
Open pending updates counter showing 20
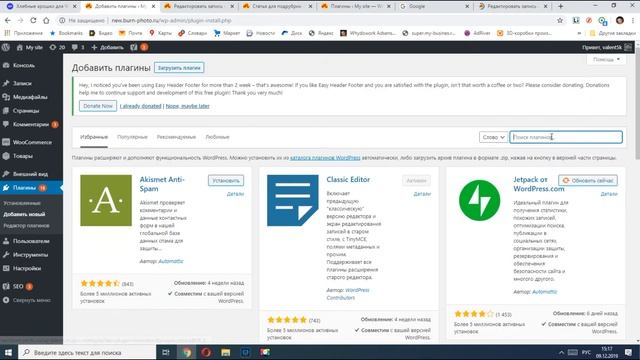click(57, 47)
